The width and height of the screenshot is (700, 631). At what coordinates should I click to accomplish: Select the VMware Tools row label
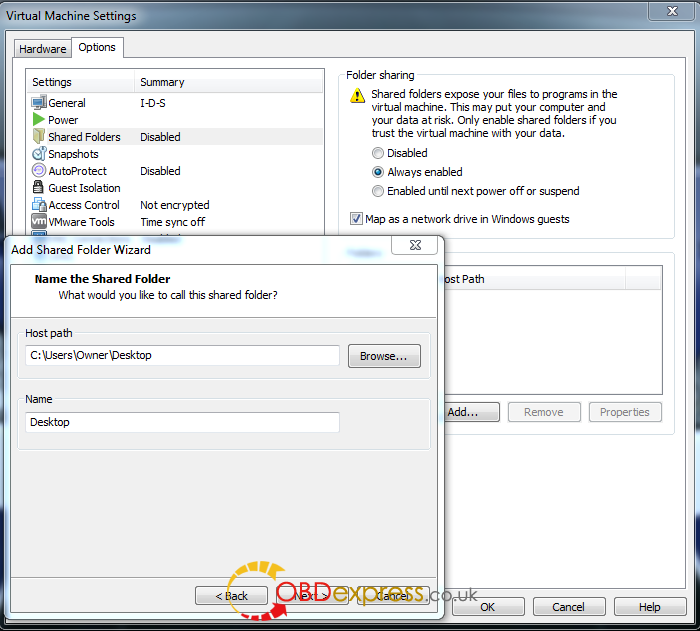click(x=81, y=222)
